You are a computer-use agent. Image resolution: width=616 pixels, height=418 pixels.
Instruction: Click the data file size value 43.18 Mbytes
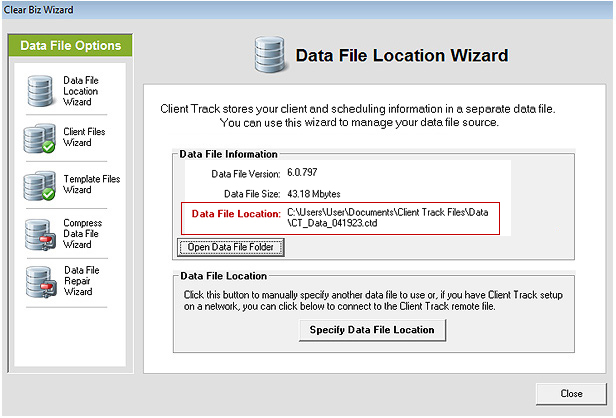click(314, 194)
